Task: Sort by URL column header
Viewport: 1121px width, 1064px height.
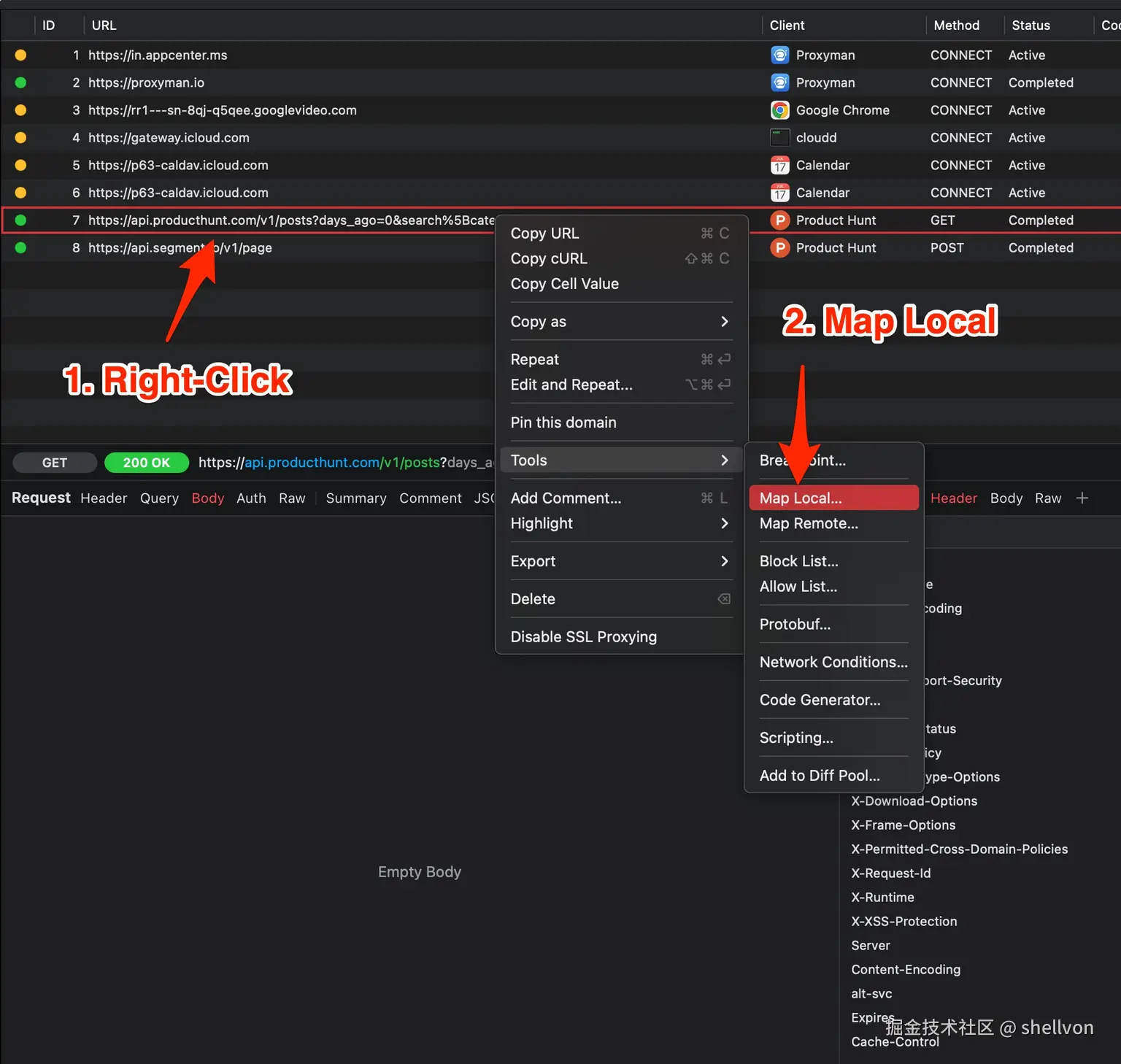Action: point(104,26)
